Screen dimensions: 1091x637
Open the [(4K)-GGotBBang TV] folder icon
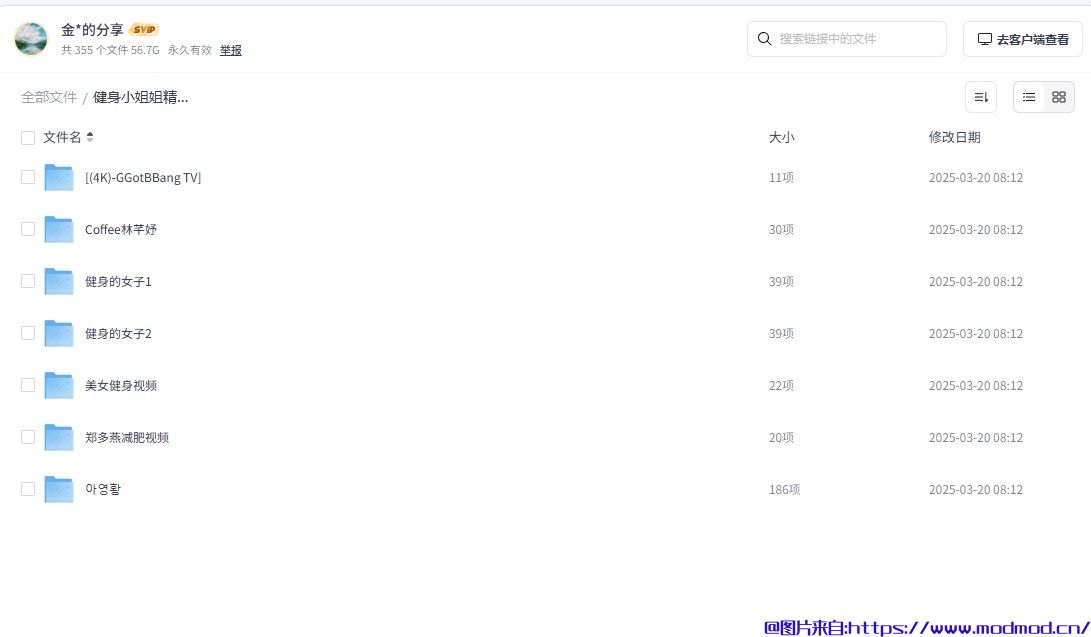pos(59,178)
